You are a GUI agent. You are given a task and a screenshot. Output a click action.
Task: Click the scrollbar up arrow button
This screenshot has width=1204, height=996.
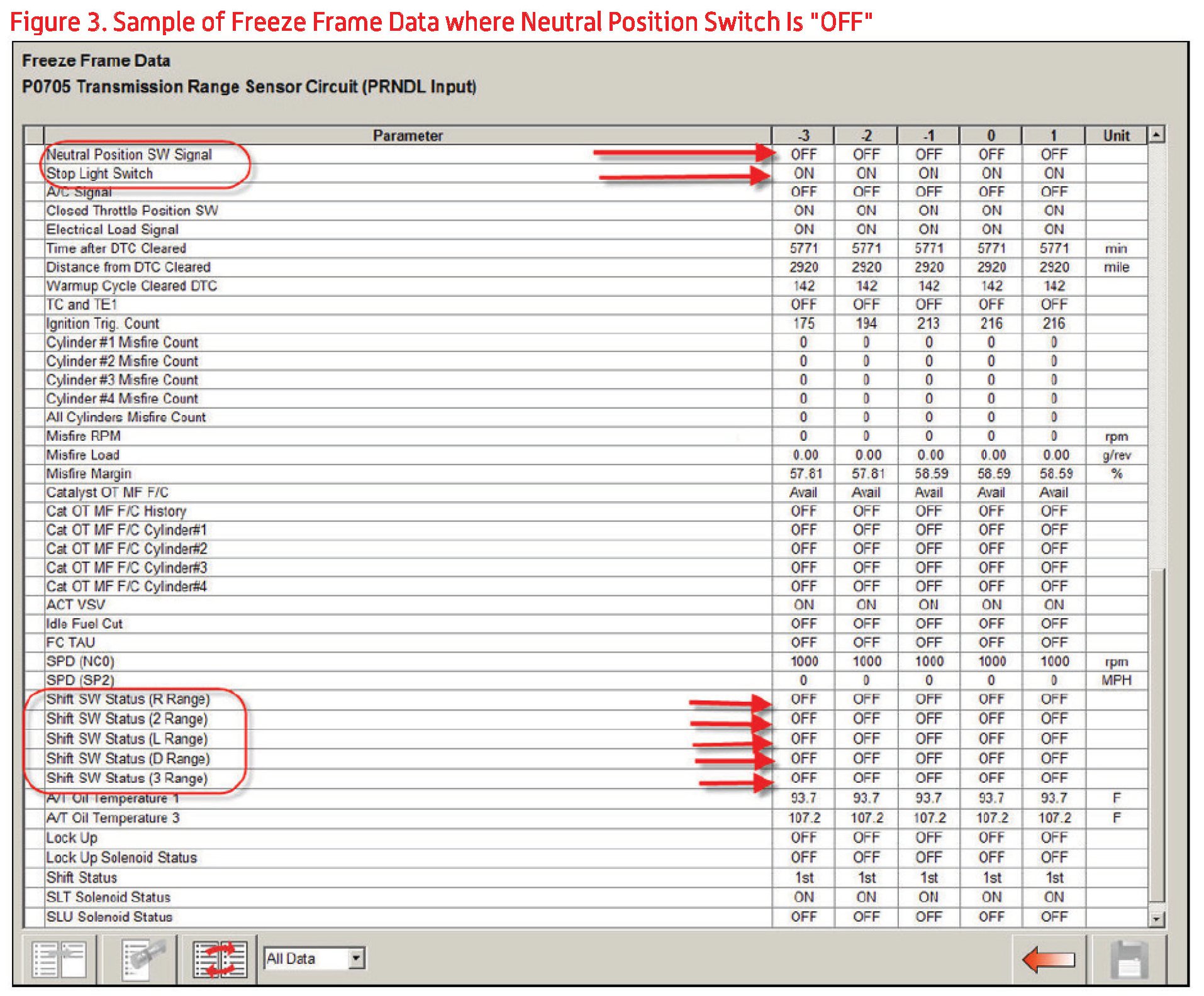(1156, 135)
